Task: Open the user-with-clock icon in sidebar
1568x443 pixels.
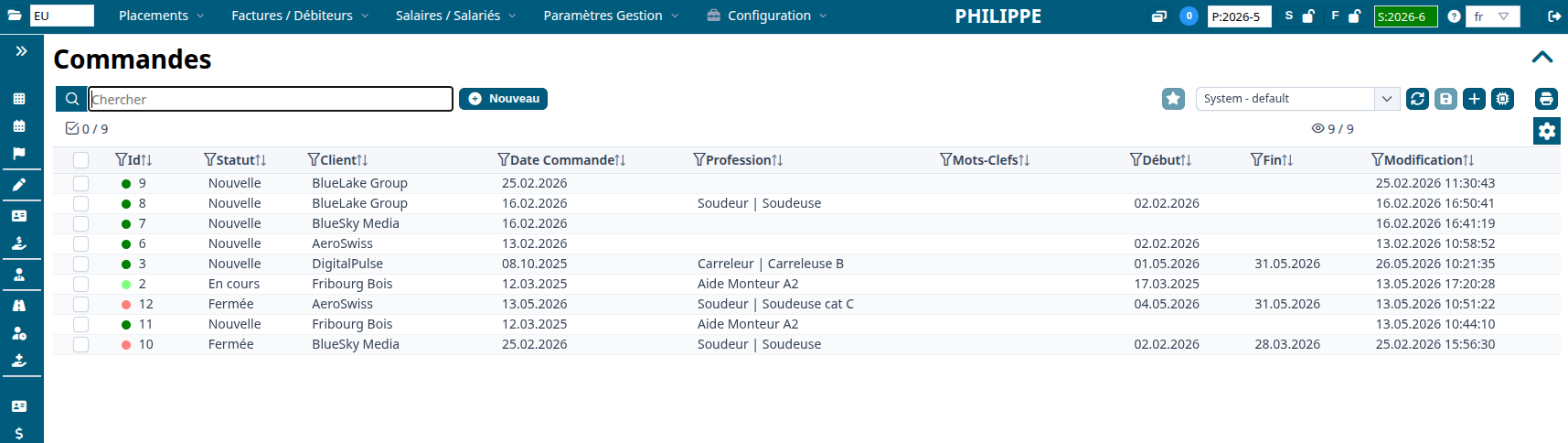Action: [x=19, y=333]
